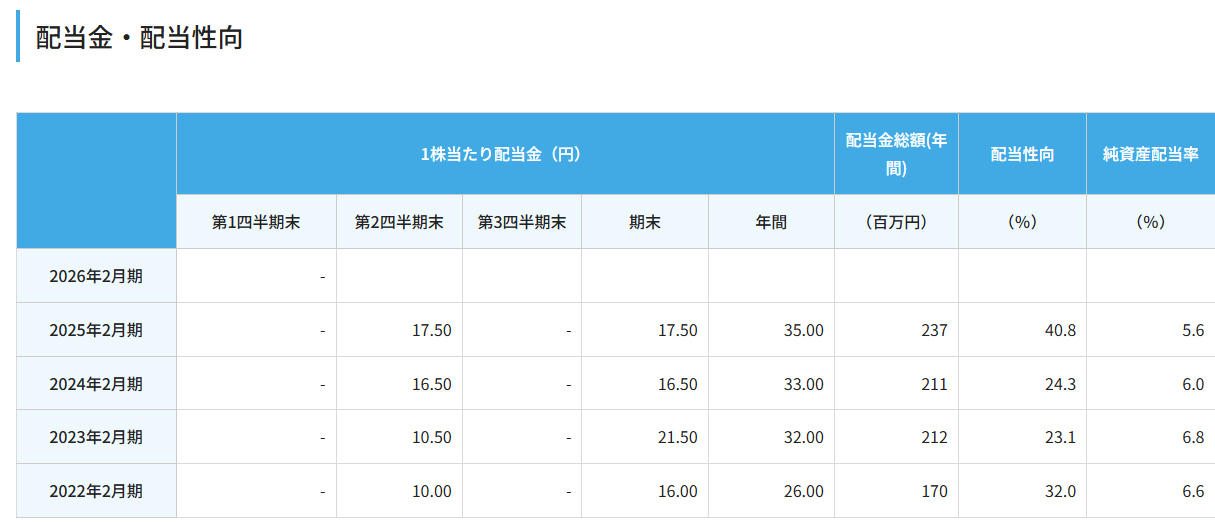The height and width of the screenshot is (522, 1215).
Task: Select the 2022年2月期 row label
Action: [96, 491]
